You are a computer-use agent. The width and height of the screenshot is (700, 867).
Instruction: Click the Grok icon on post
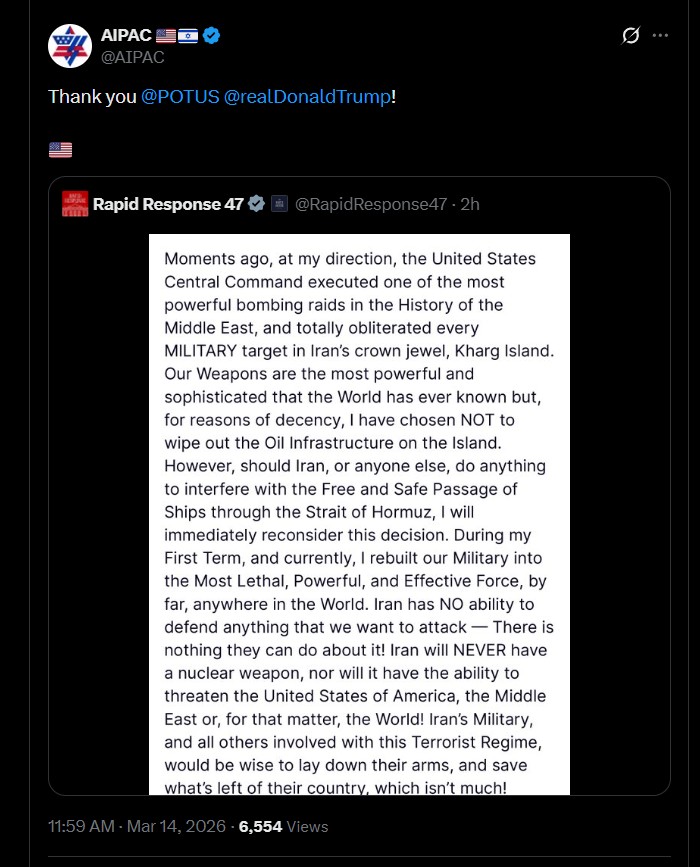630,35
